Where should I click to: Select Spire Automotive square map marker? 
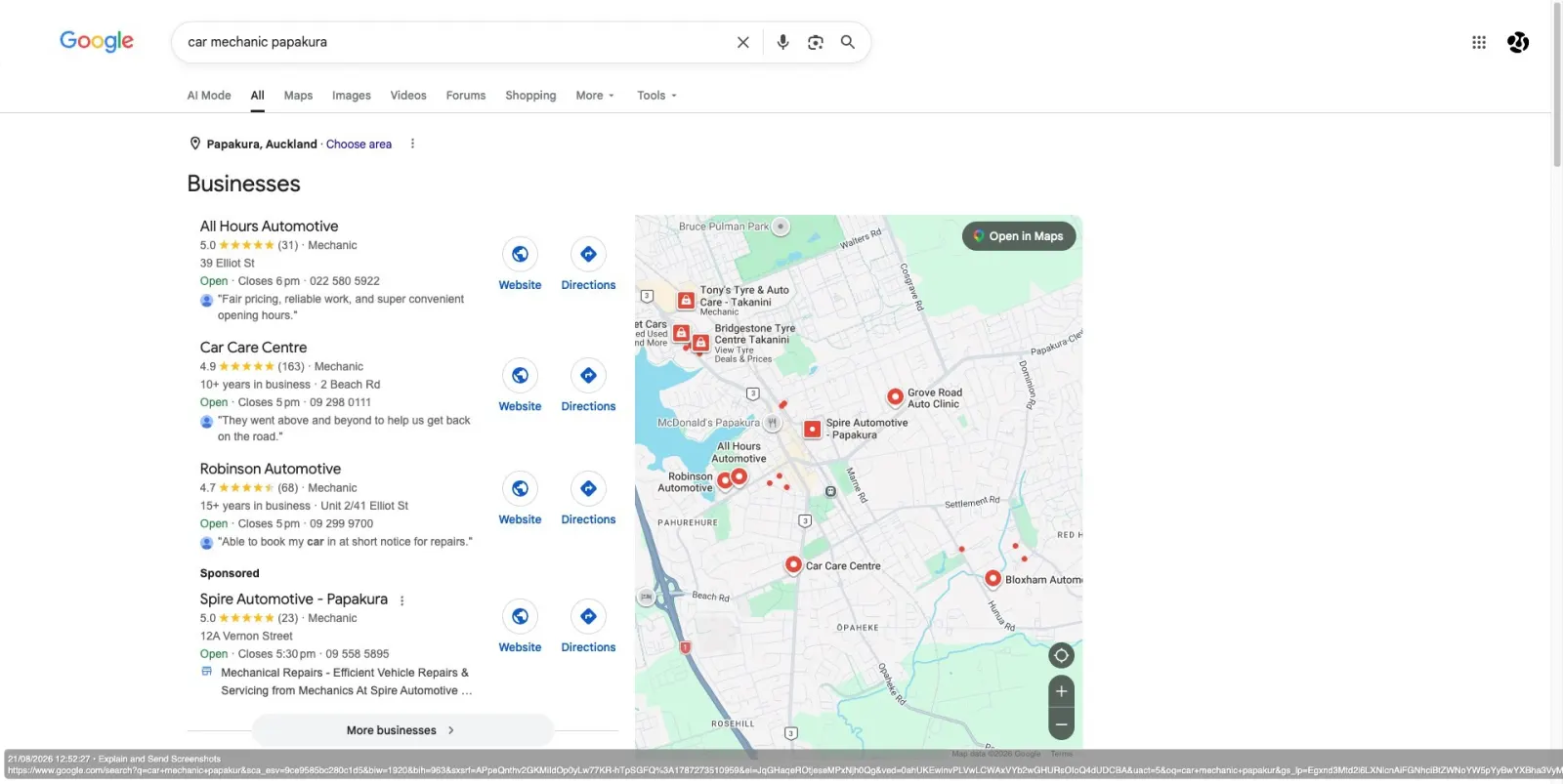point(812,429)
